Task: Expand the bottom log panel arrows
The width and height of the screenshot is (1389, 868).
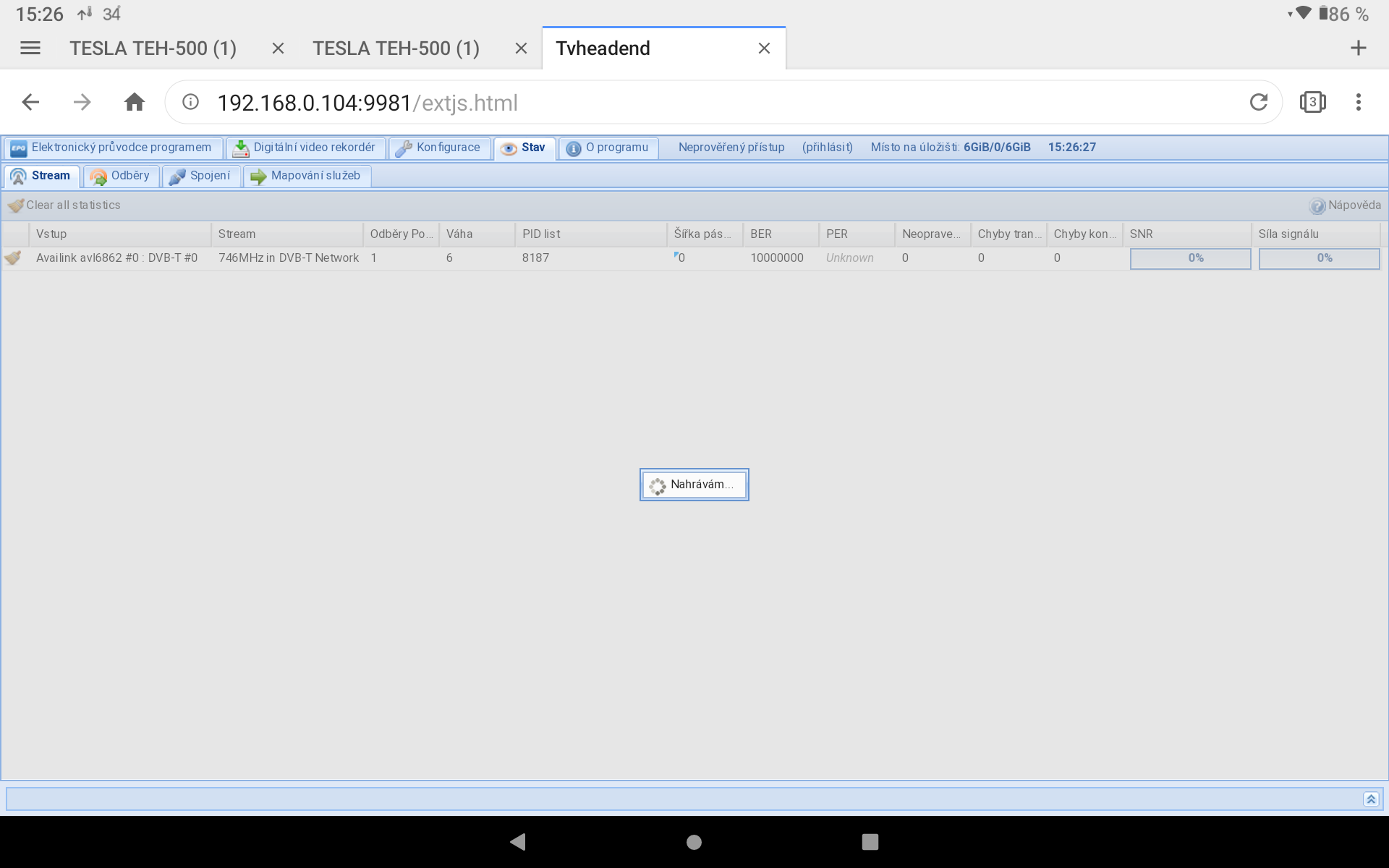Action: [1370, 799]
